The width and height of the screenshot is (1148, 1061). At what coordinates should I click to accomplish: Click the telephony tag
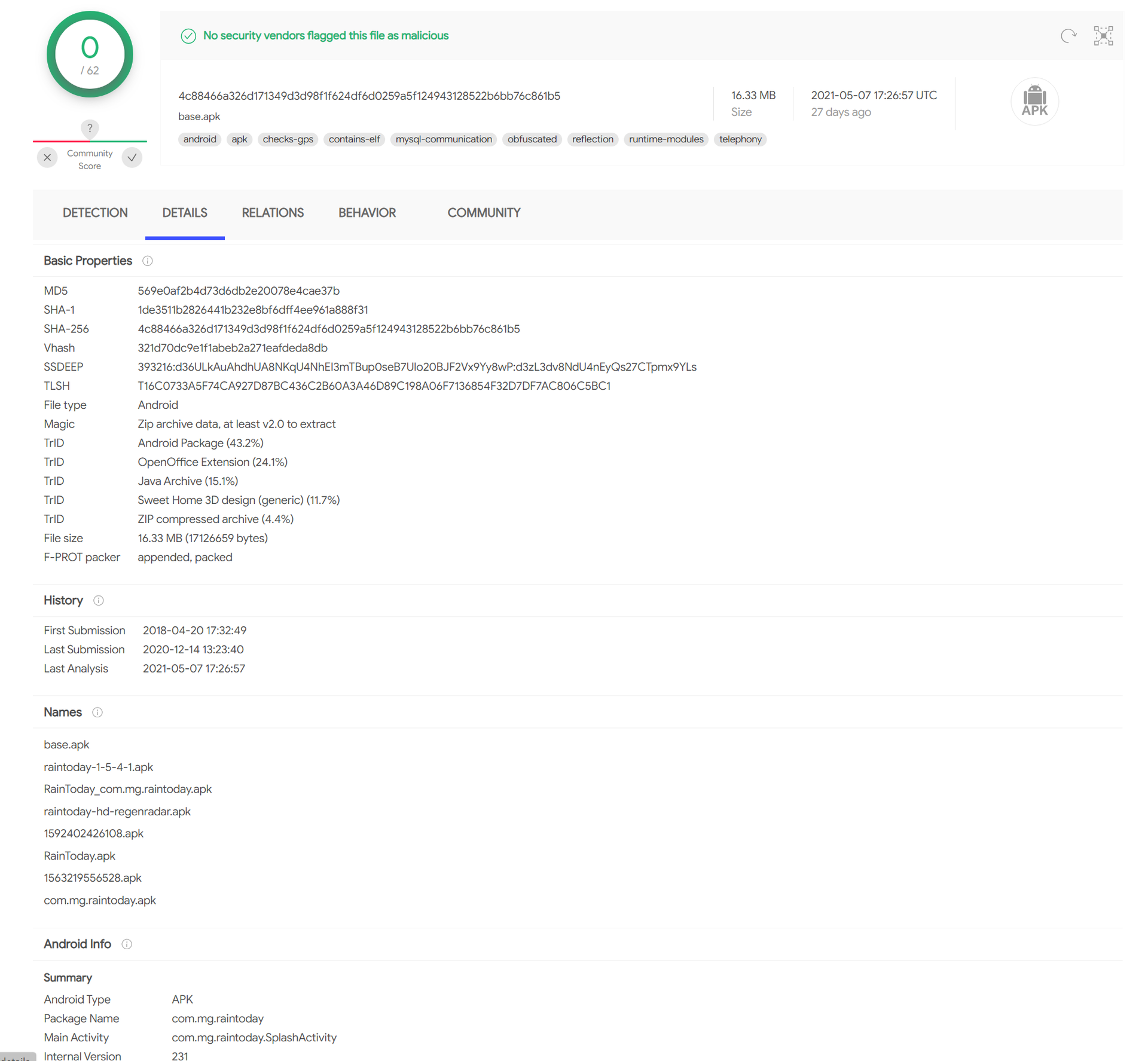point(740,139)
